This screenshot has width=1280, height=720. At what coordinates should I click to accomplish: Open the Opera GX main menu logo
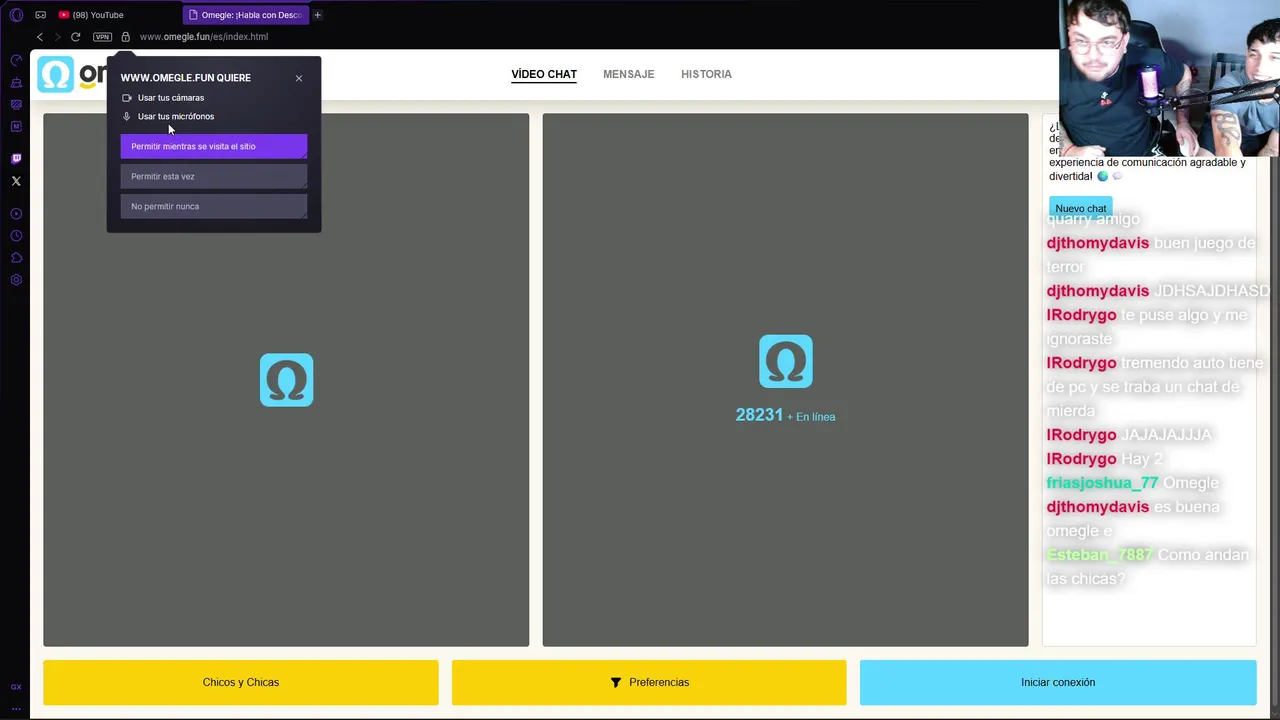tap(16, 15)
